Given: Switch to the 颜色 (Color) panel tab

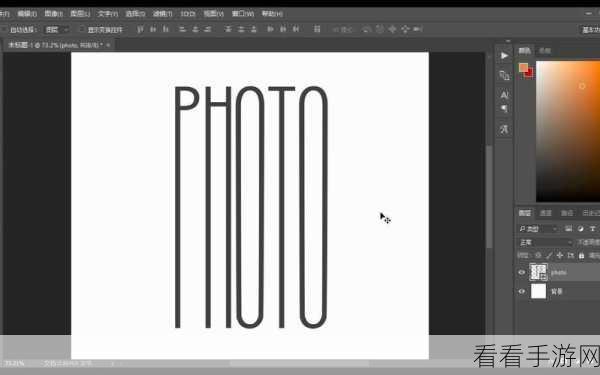Looking at the screenshot, I should click(x=525, y=51).
